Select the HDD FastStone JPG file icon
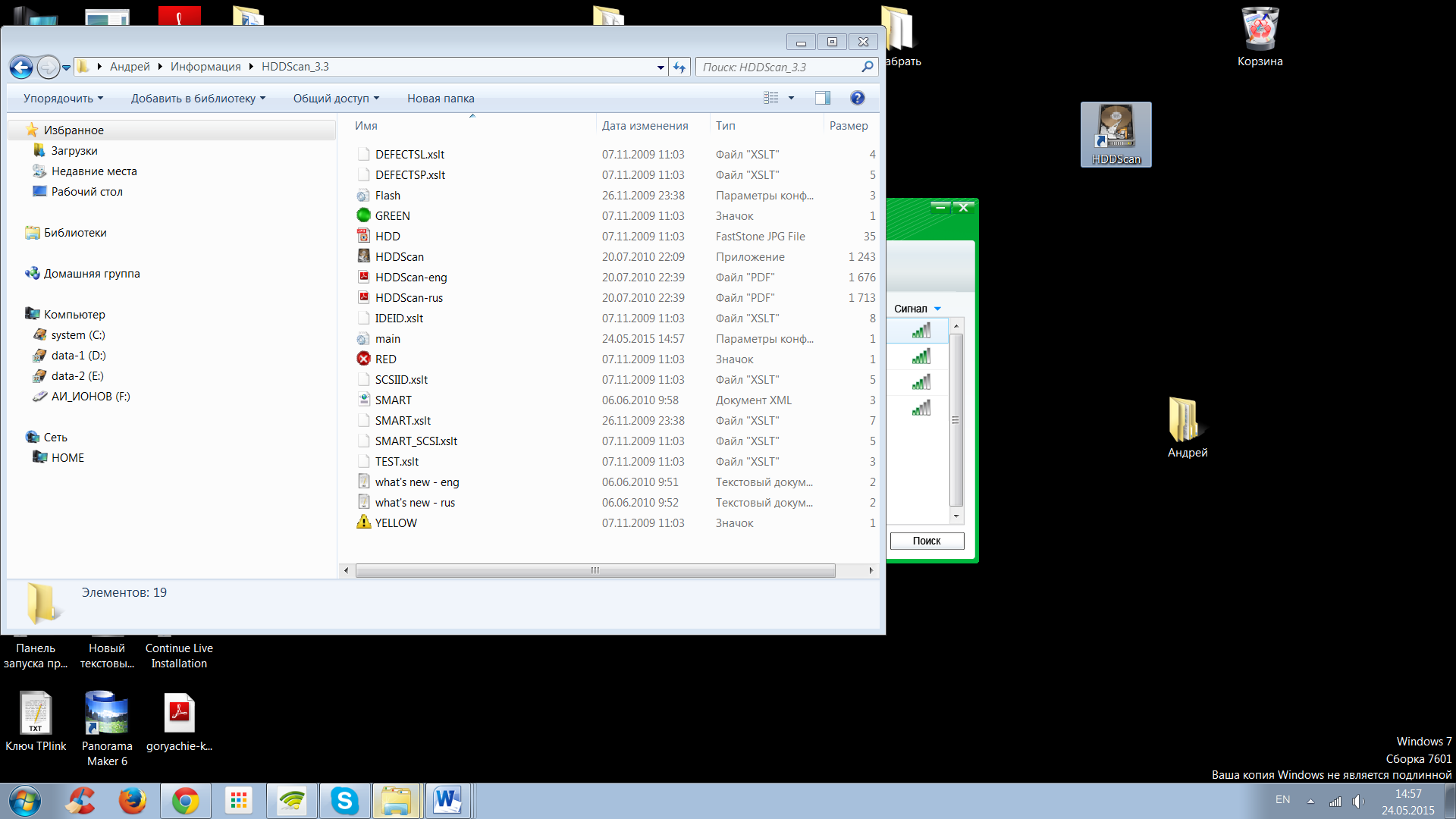The width and height of the screenshot is (1456, 819). tap(364, 236)
